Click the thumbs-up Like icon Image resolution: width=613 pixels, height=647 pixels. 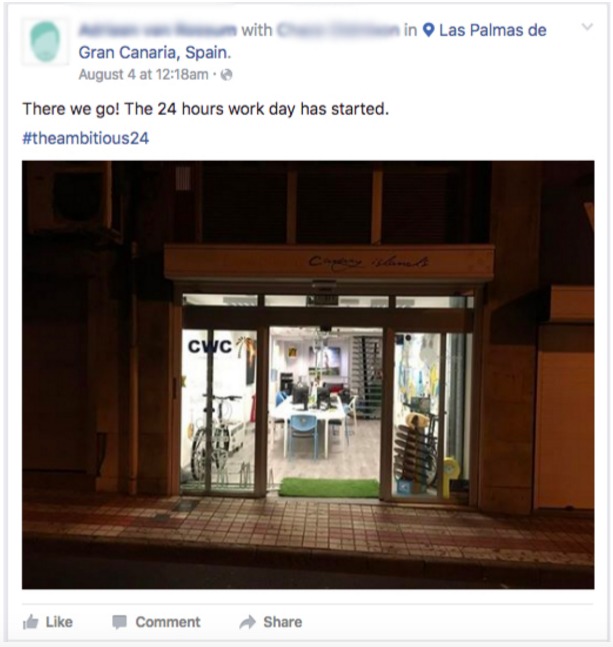31,622
